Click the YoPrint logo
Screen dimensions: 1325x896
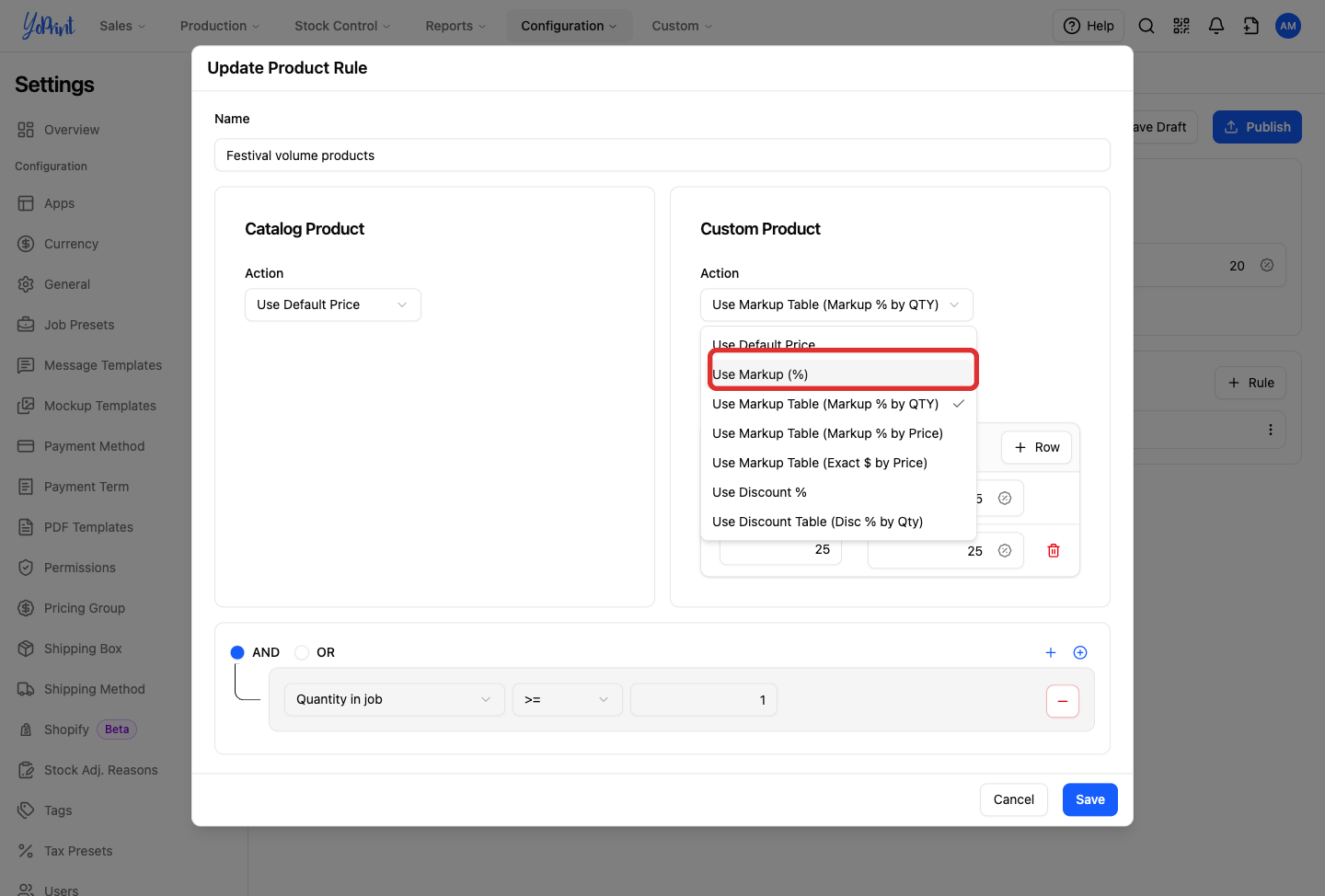tap(48, 26)
